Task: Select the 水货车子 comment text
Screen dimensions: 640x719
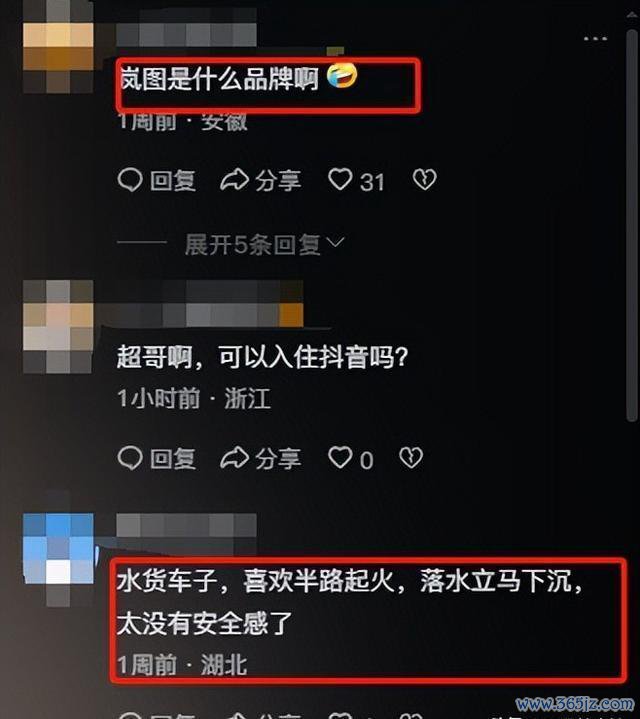Action: (x=349, y=602)
